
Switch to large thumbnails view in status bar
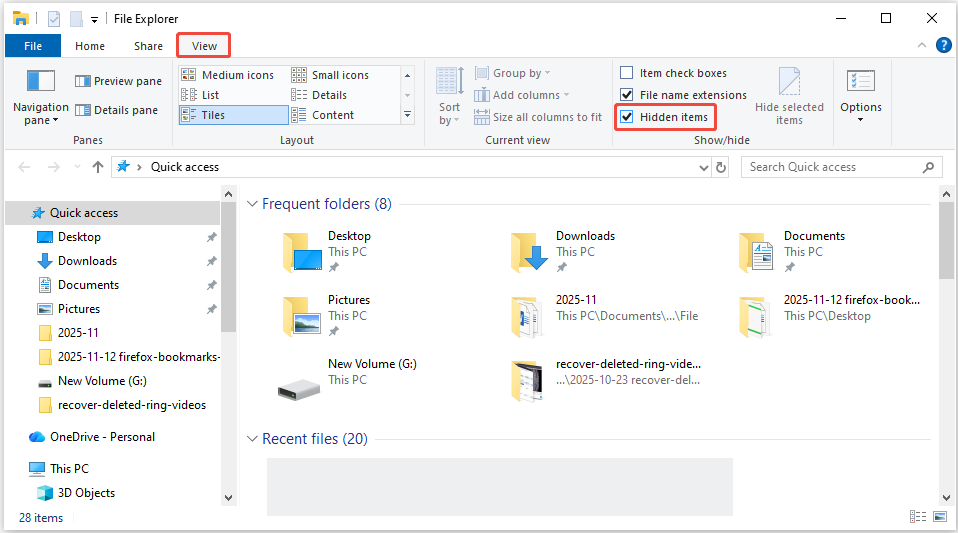940,517
